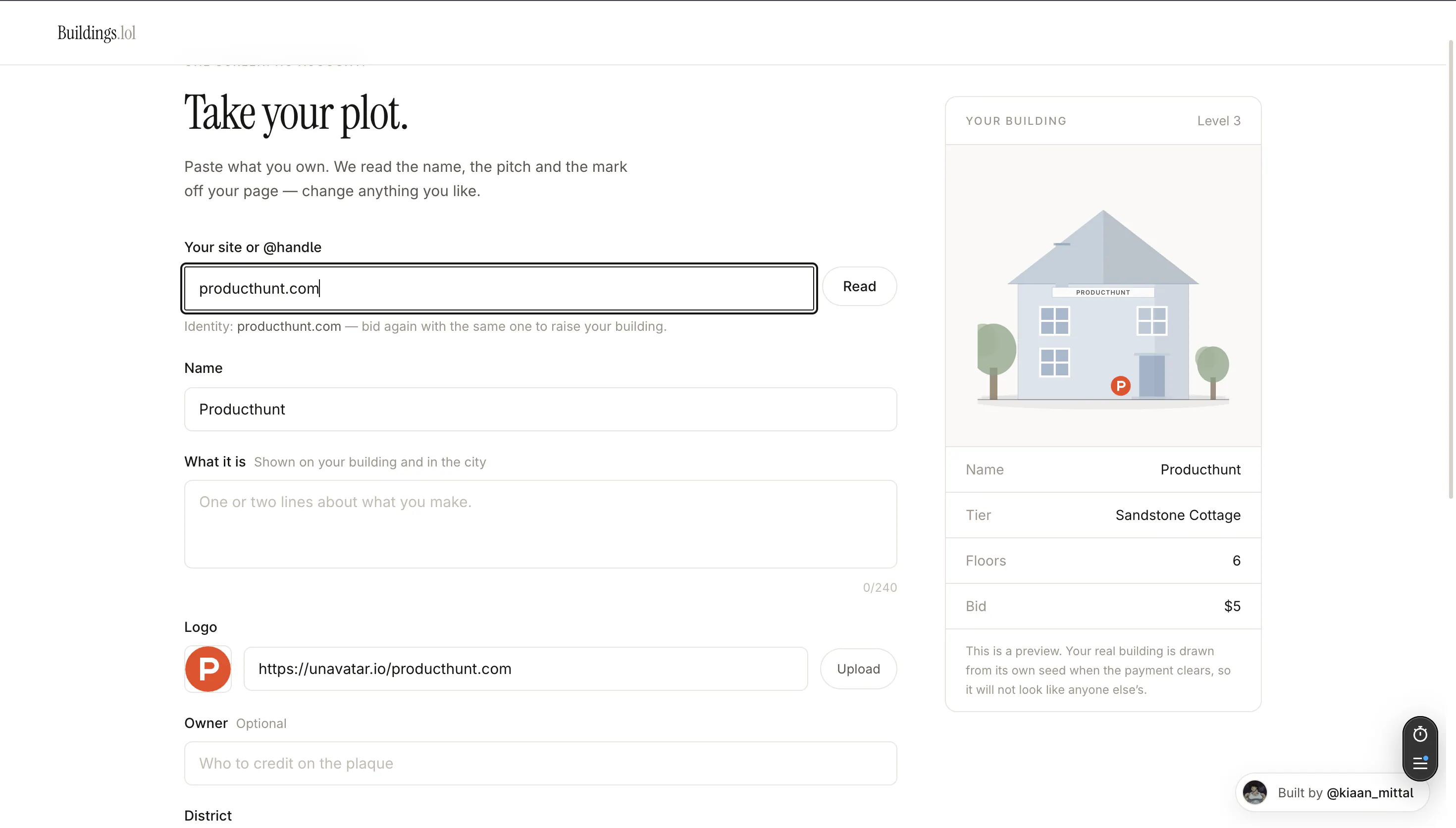Viewport: 1456px width, 828px height.
Task: Click the Buildings.lol logo
Action: [97, 33]
